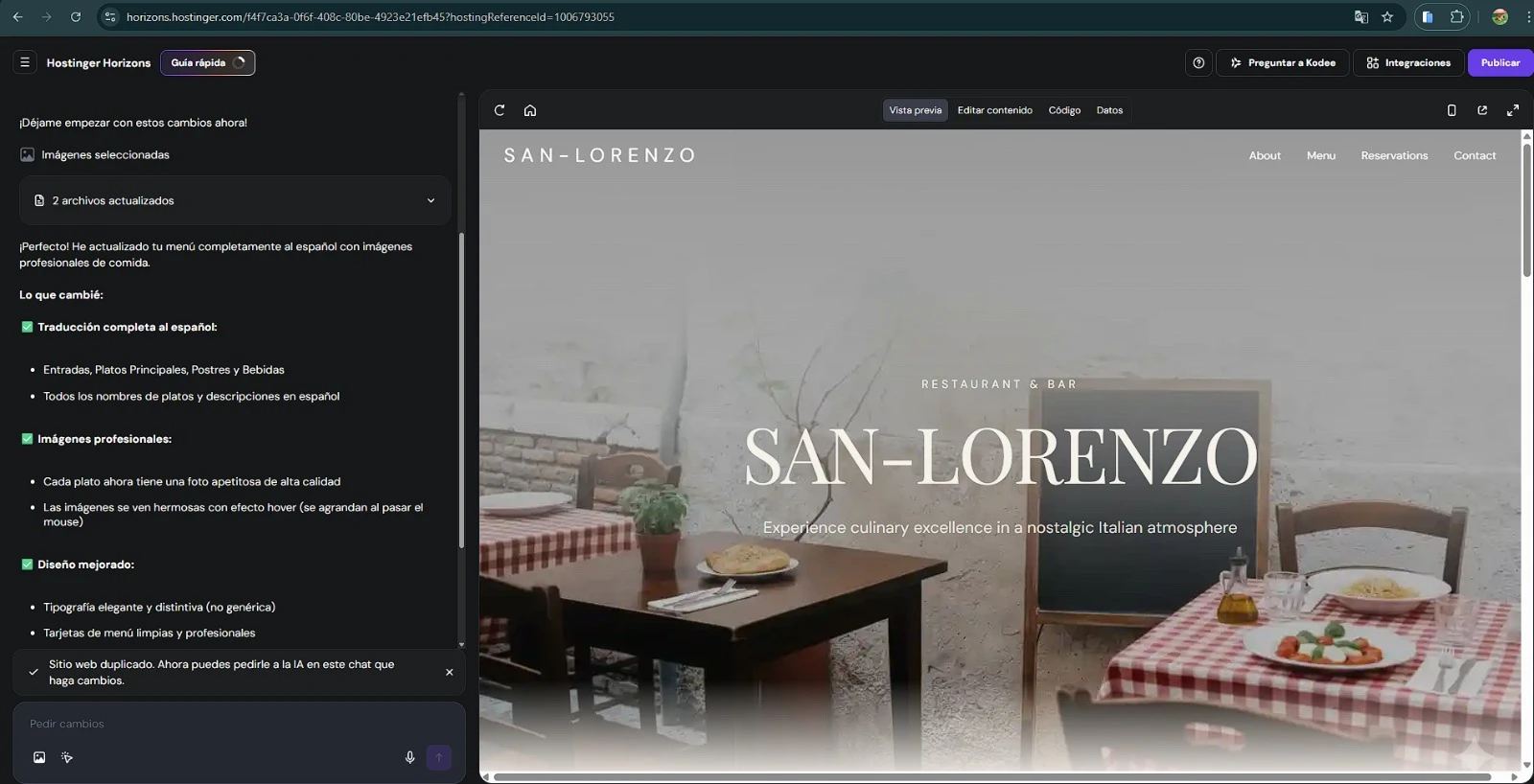Expand the 2 archivos actualizados section
This screenshot has height=784, width=1534.
pos(430,200)
